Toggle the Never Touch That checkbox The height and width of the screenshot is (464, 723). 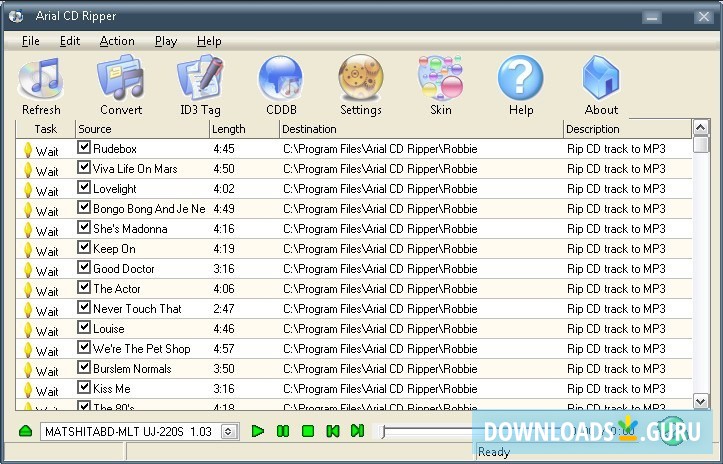click(x=83, y=307)
